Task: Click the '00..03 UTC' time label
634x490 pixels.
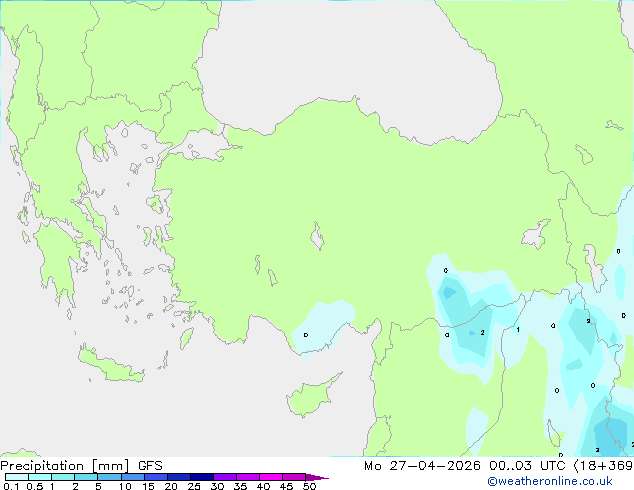Action: pyautogui.click(x=527, y=466)
